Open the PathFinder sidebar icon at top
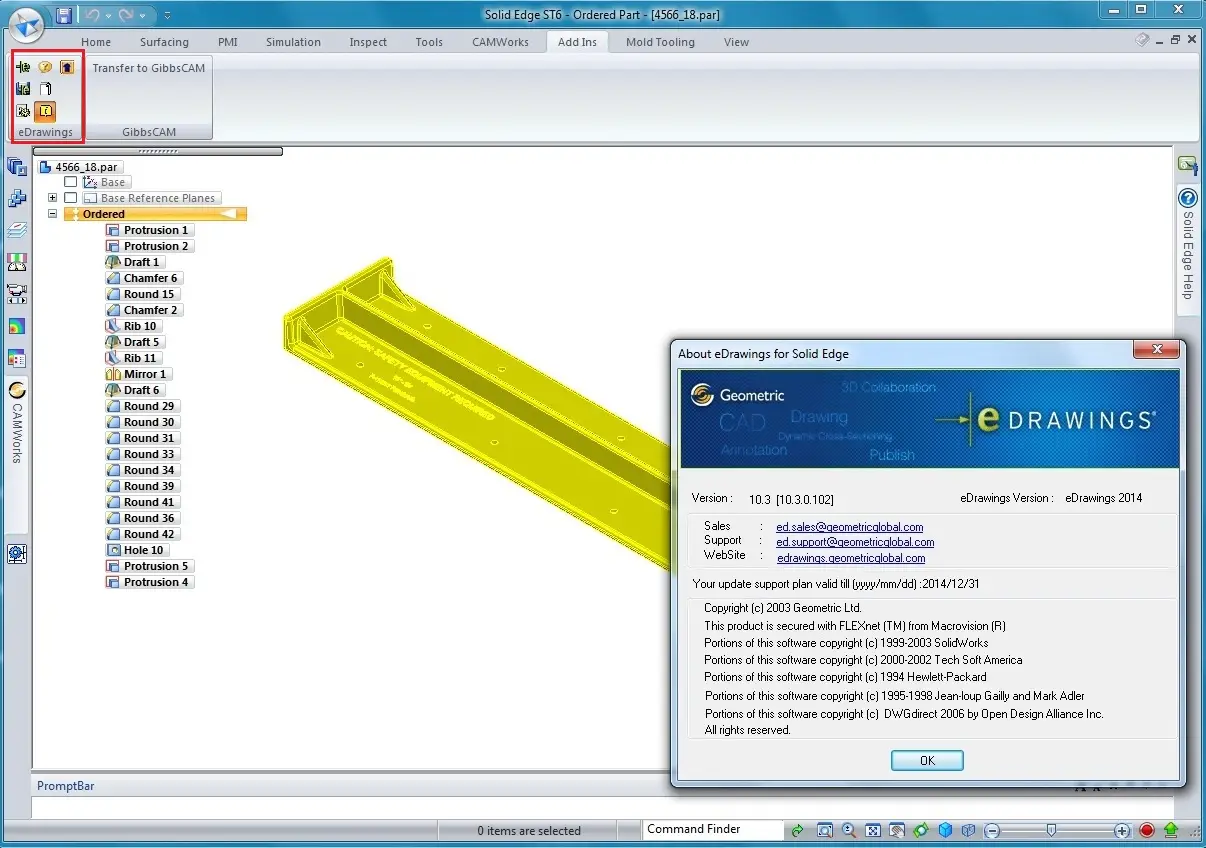The height and width of the screenshot is (848, 1206). point(17,166)
